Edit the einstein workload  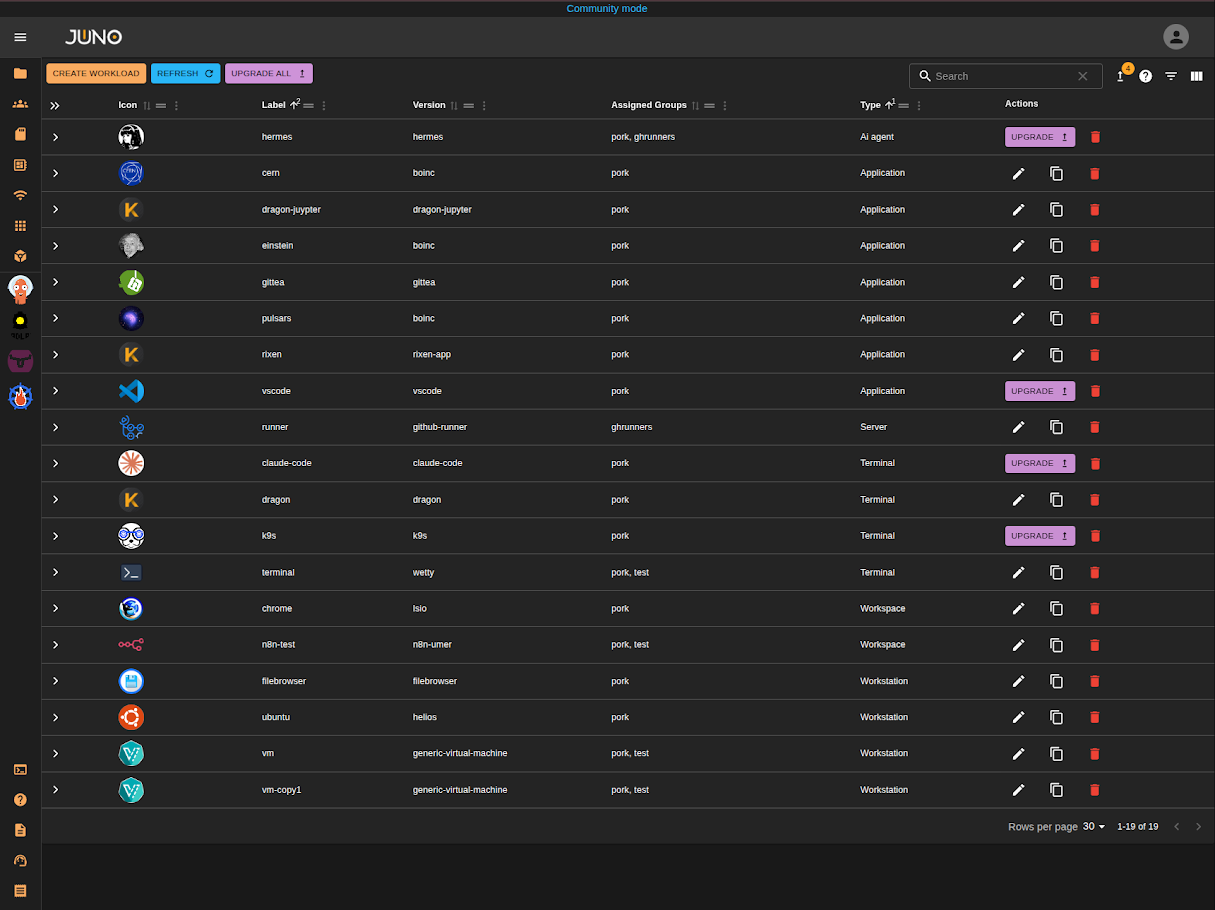tap(1019, 245)
